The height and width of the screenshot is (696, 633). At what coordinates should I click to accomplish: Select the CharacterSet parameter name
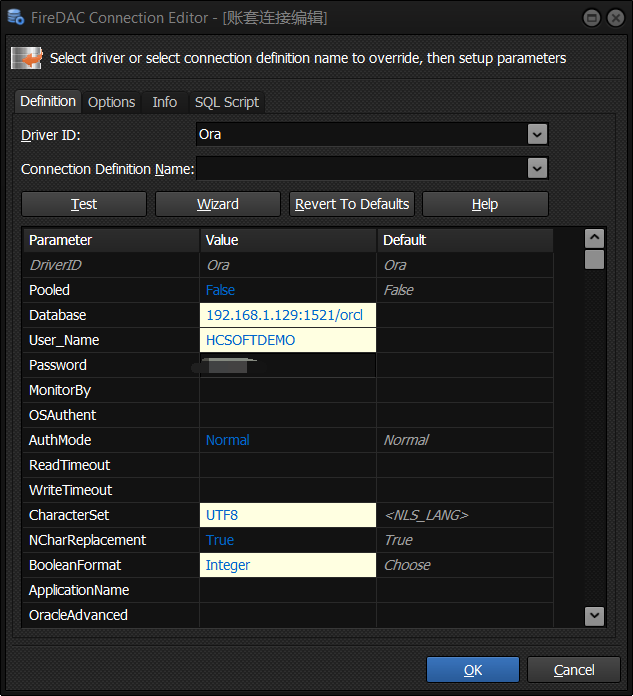(x=69, y=515)
